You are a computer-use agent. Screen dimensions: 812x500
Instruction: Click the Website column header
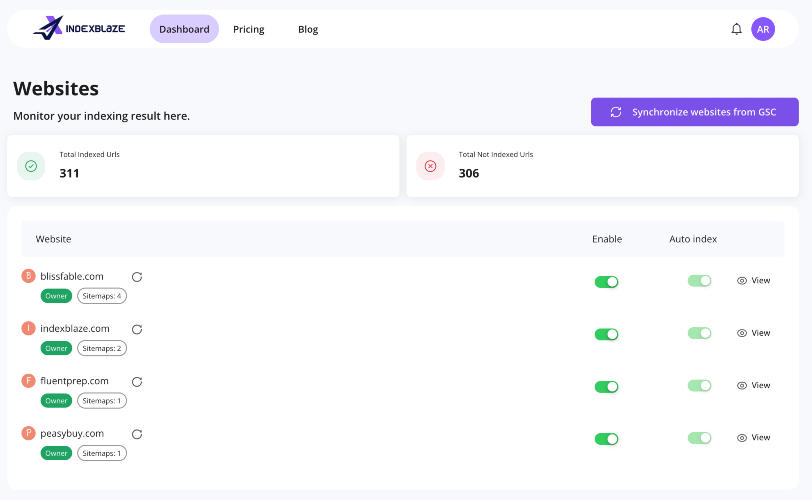(x=53, y=239)
